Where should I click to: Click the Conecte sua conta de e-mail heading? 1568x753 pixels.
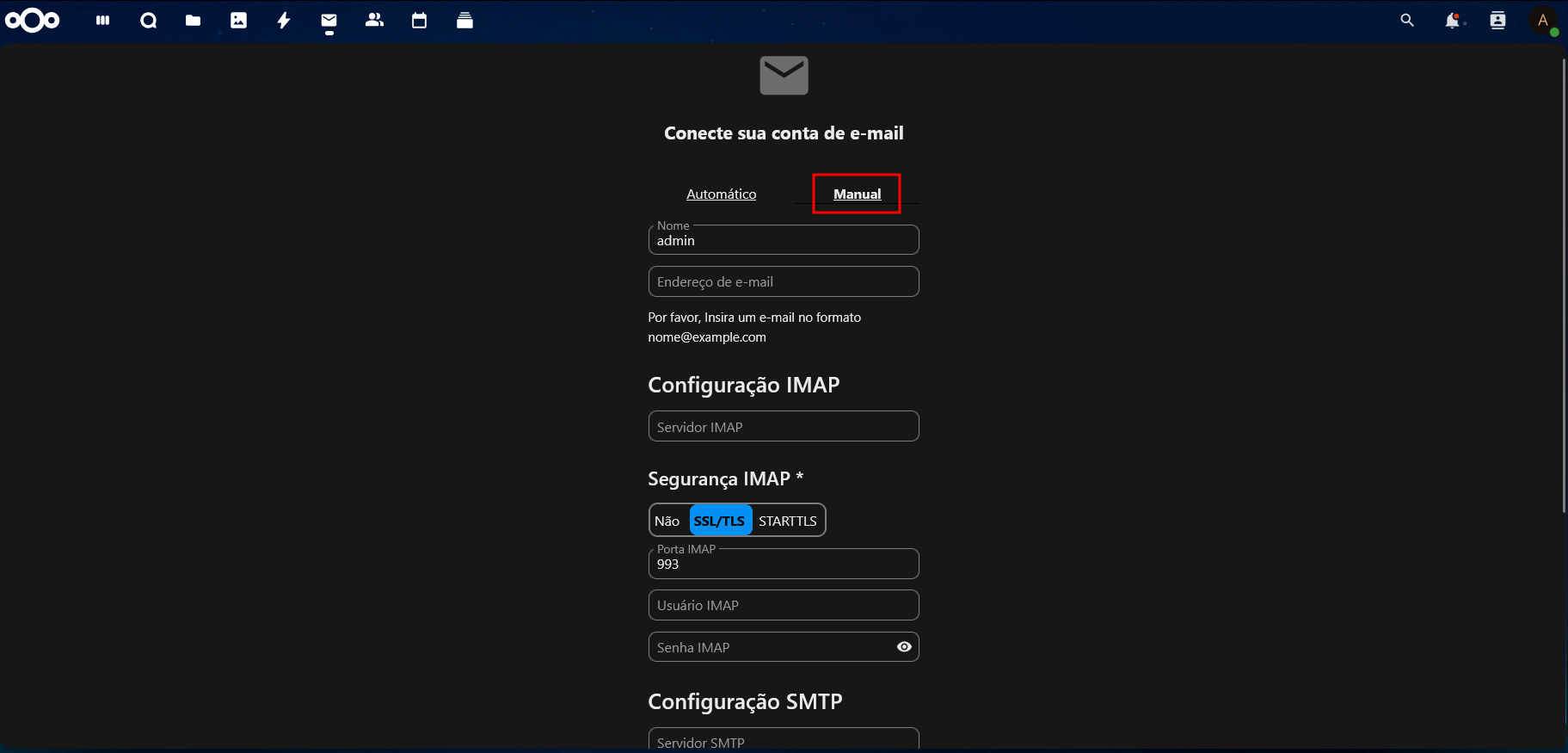pyautogui.click(x=784, y=133)
